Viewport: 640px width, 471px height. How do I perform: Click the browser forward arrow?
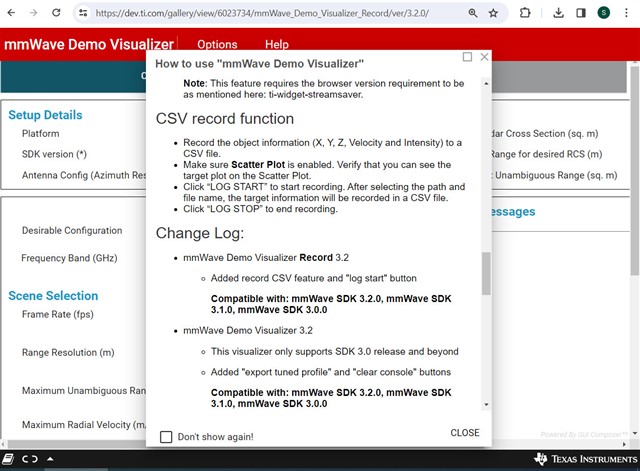pyautogui.click(x=33, y=13)
